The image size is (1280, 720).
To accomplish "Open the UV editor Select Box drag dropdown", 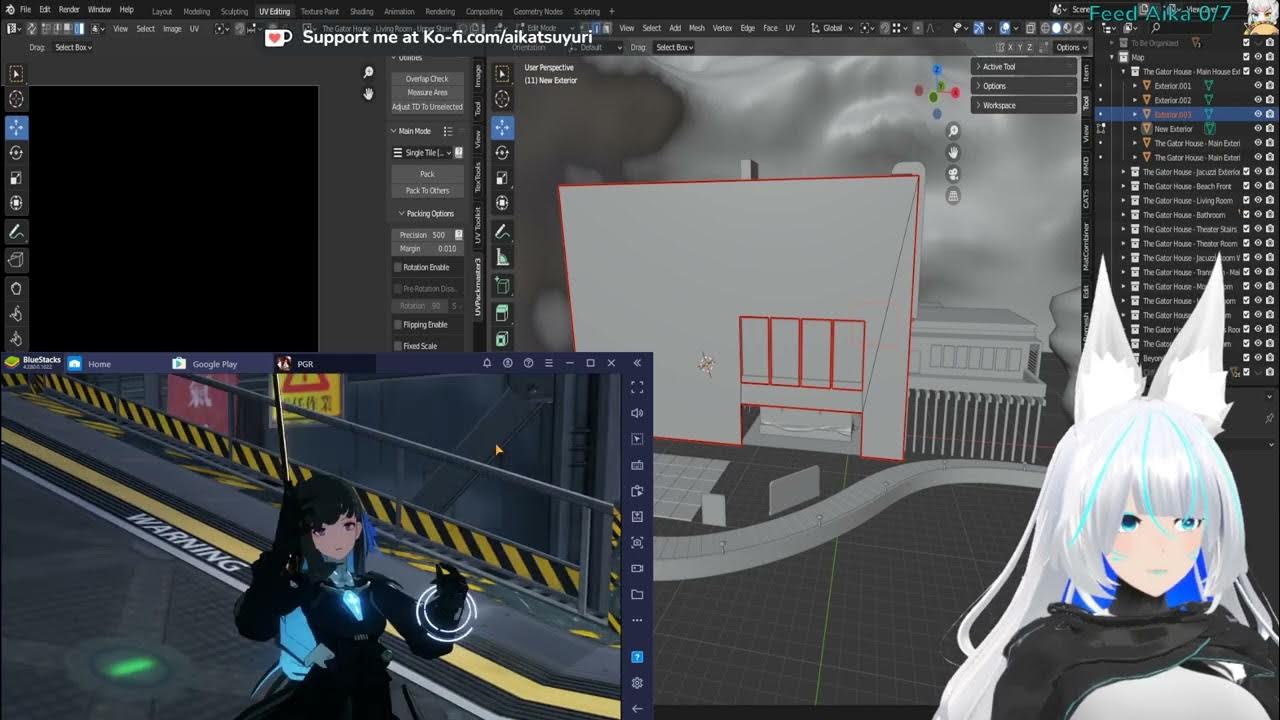I will coord(73,47).
